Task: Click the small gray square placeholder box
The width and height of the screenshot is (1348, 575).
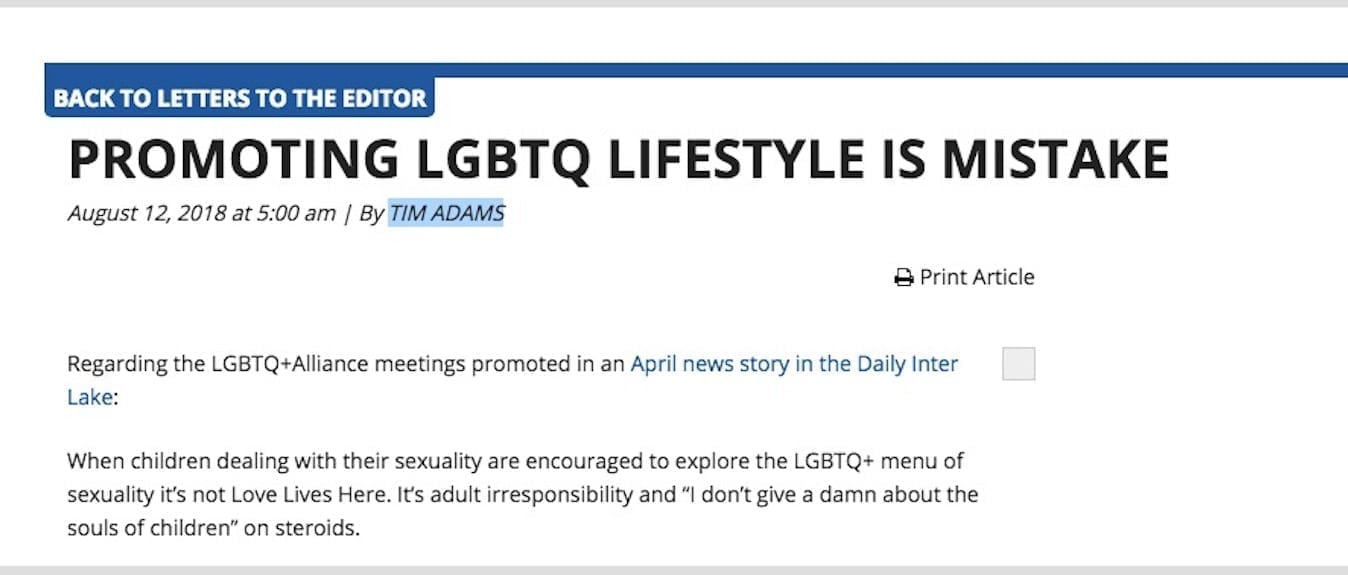Action: 1018,364
